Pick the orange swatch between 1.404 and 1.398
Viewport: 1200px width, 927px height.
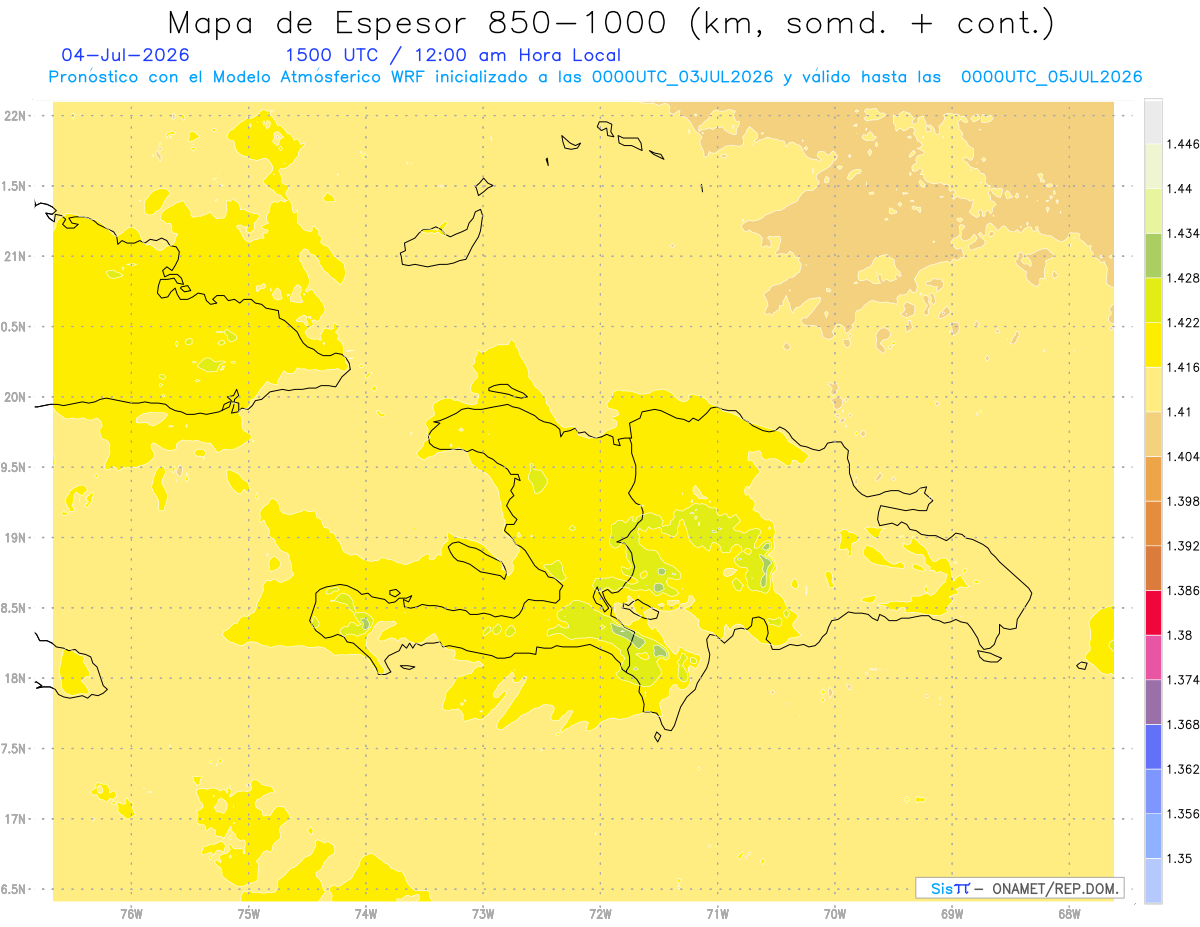point(1153,478)
